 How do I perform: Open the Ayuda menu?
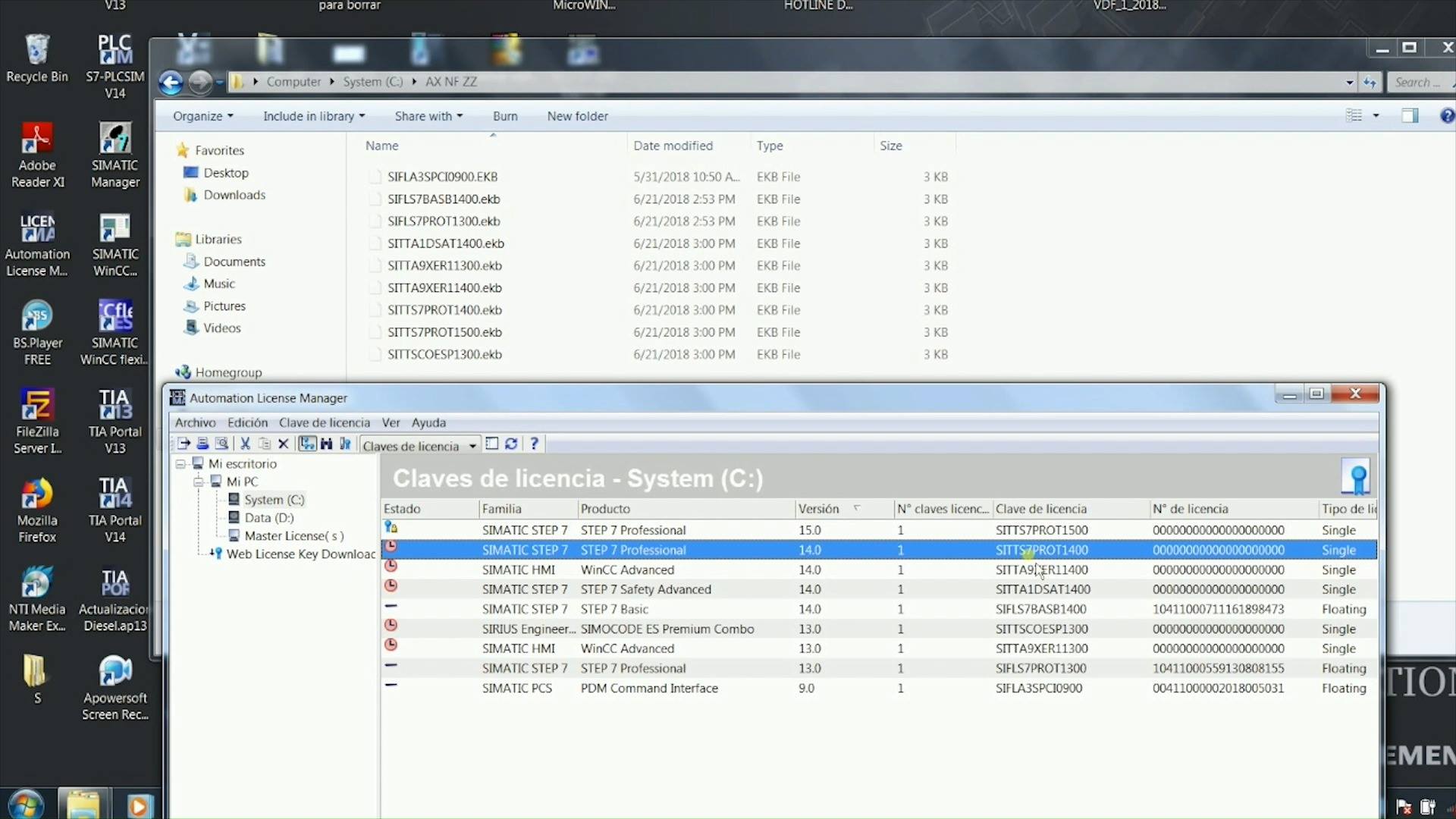pos(428,423)
